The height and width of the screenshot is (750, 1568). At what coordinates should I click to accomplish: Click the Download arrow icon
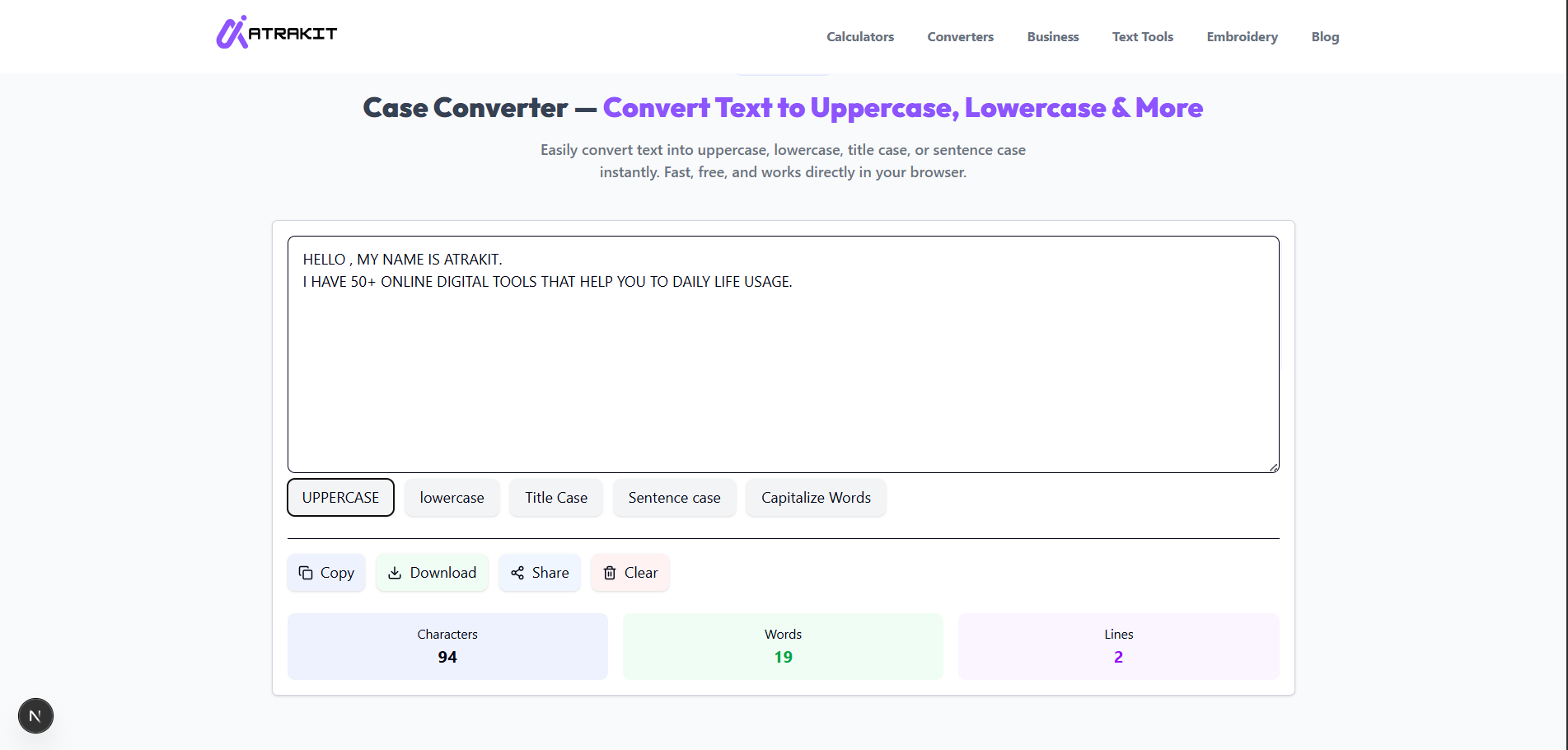click(x=395, y=573)
